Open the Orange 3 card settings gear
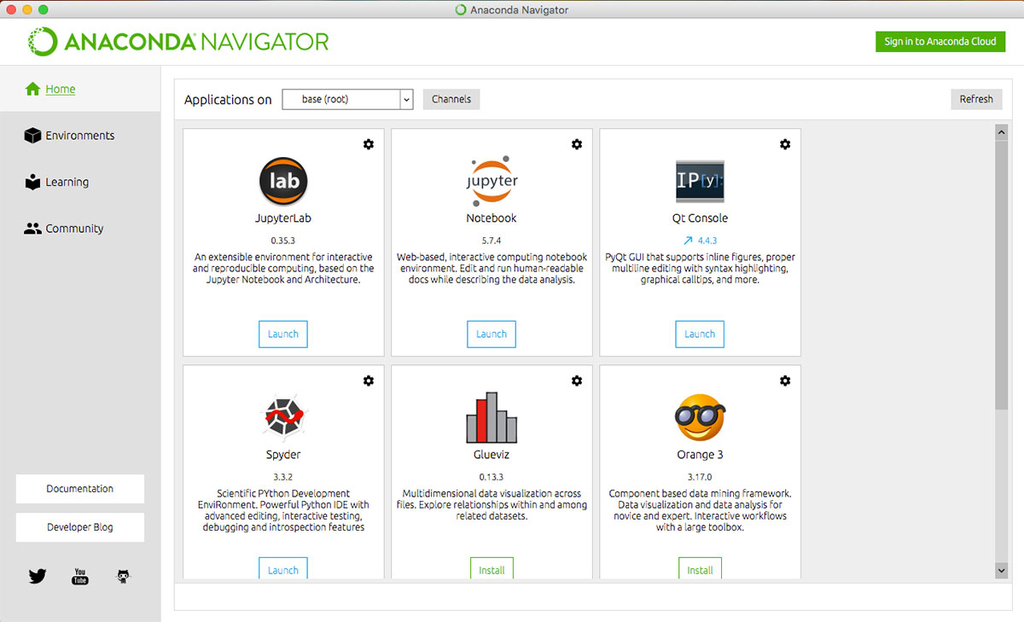This screenshot has width=1024, height=622. coord(785,381)
